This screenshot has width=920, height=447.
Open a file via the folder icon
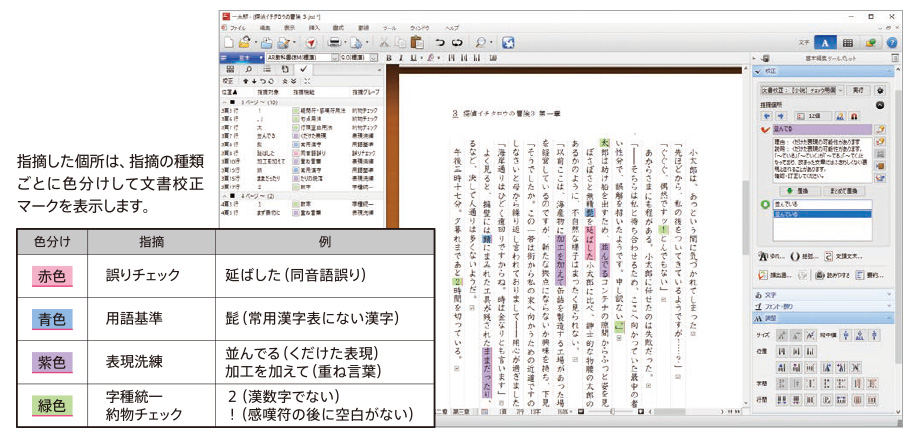(244, 42)
